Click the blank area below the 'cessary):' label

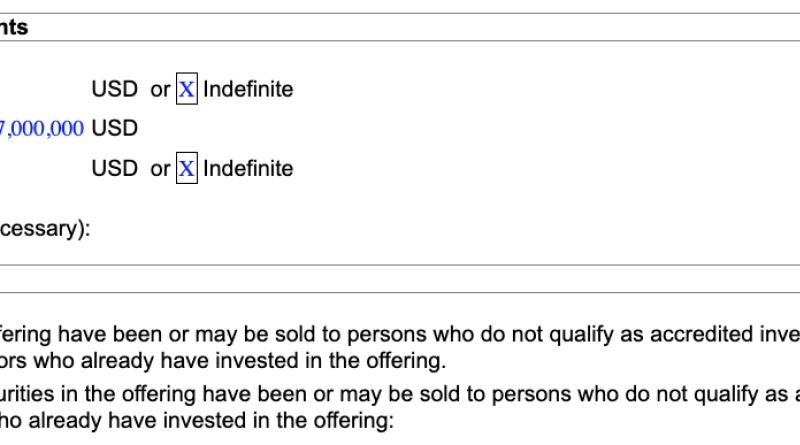(400, 251)
